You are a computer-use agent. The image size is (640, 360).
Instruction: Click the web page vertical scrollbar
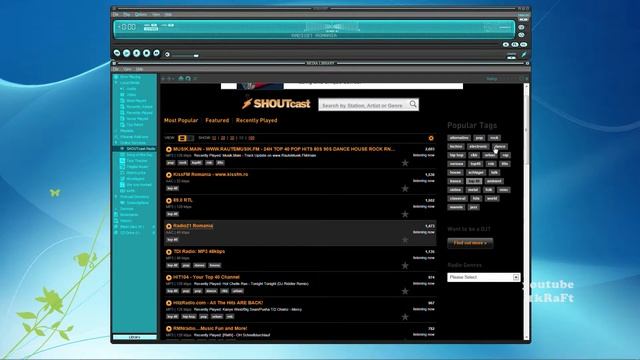(526, 211)
